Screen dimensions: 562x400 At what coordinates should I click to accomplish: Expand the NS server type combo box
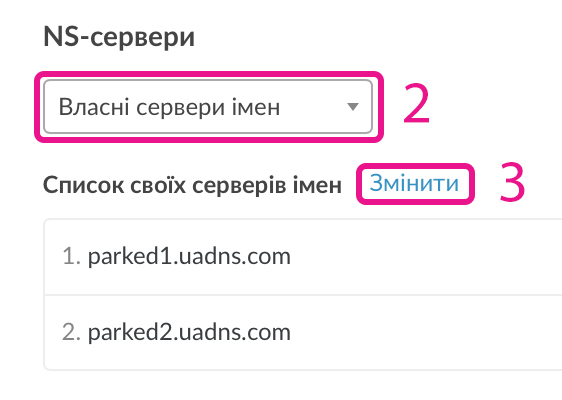[208, 107]
